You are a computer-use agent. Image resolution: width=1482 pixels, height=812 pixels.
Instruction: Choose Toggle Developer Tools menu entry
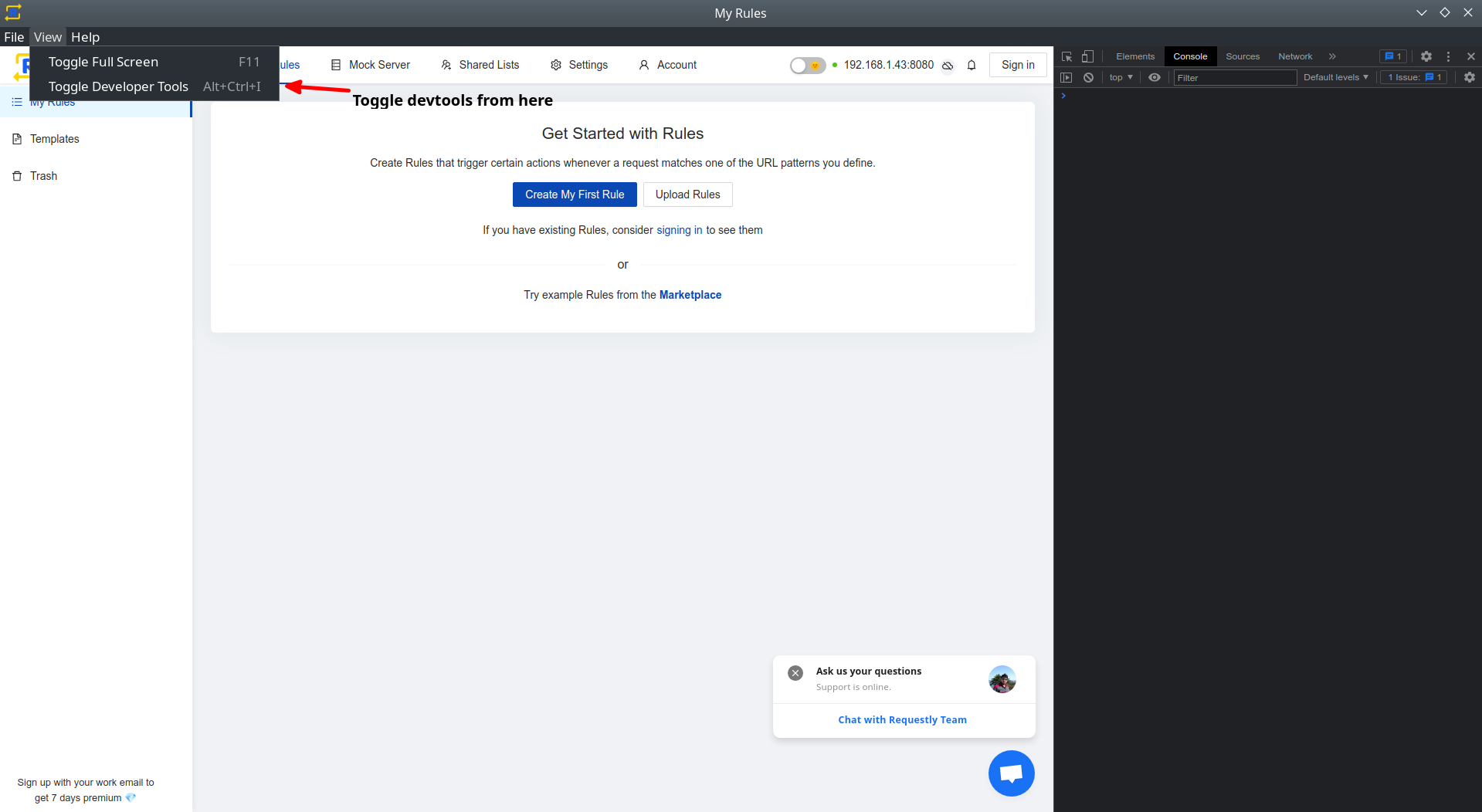(x=154, y=86)
